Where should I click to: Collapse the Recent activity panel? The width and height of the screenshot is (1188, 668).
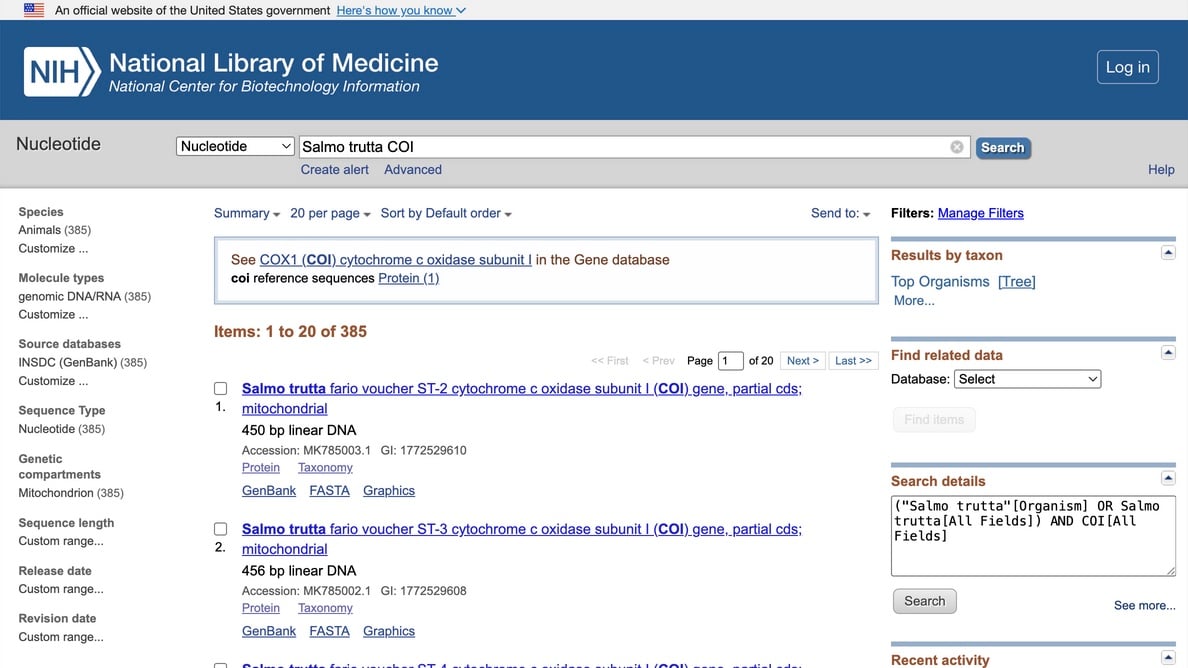pyautogui.click(x=1168, y=657)
